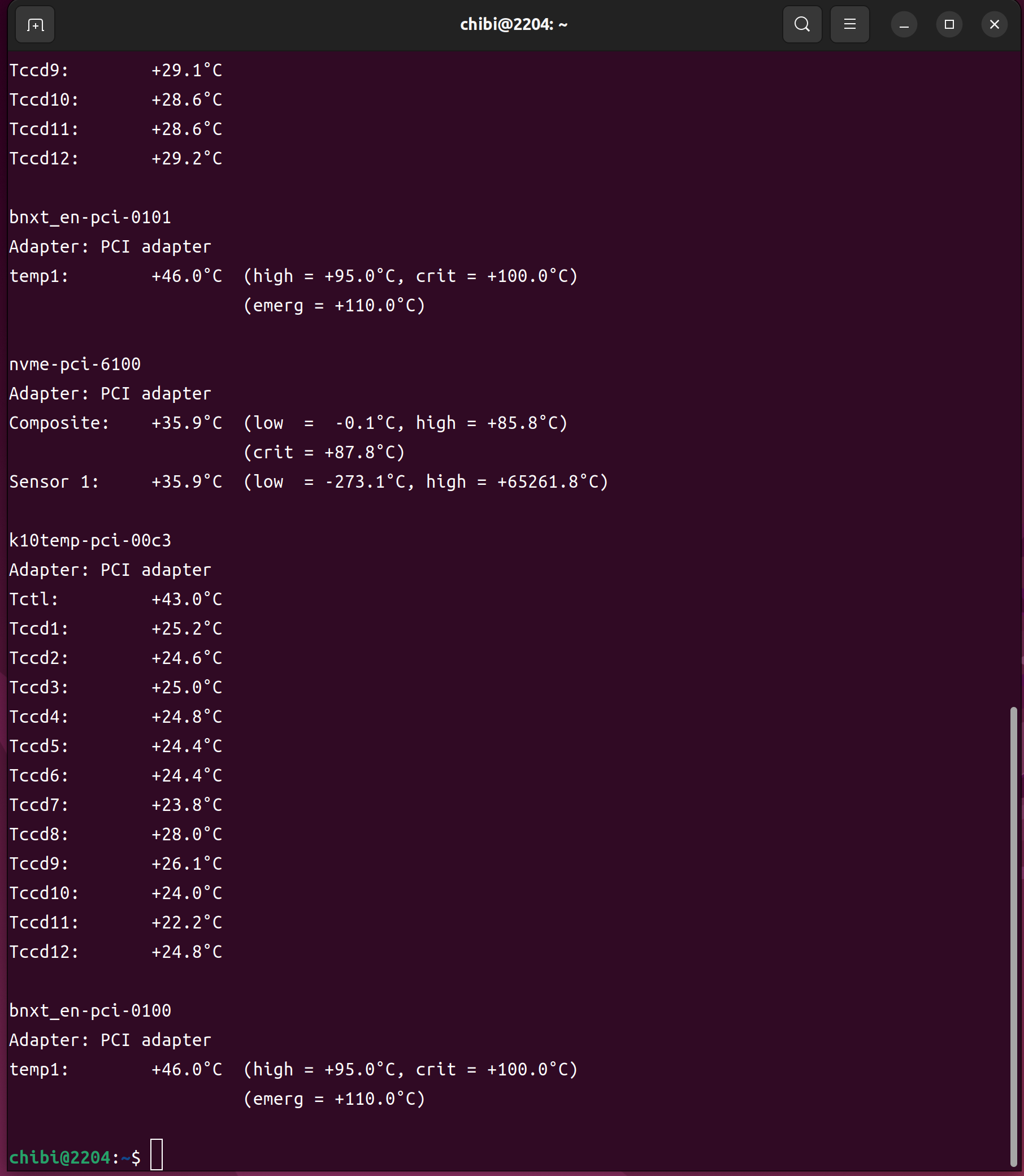Click the "nvme-pci-6100" device heading

coord(75,364)
